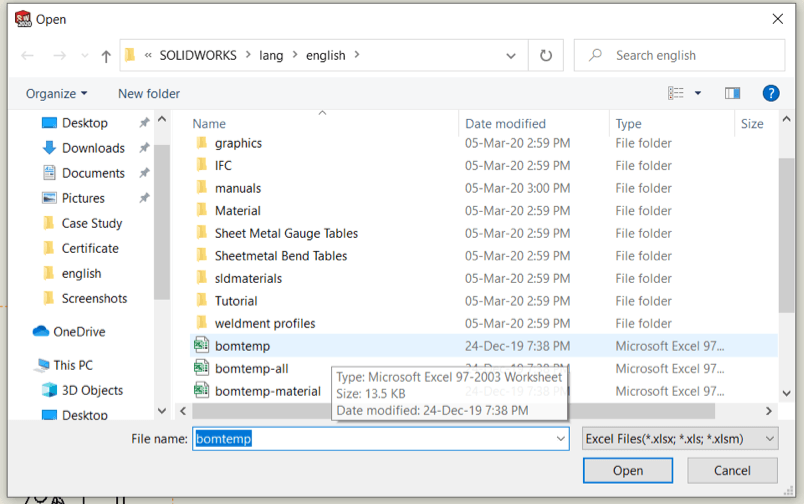Click the SOLIDWORKS app icon in title bar

pos(23,19)
